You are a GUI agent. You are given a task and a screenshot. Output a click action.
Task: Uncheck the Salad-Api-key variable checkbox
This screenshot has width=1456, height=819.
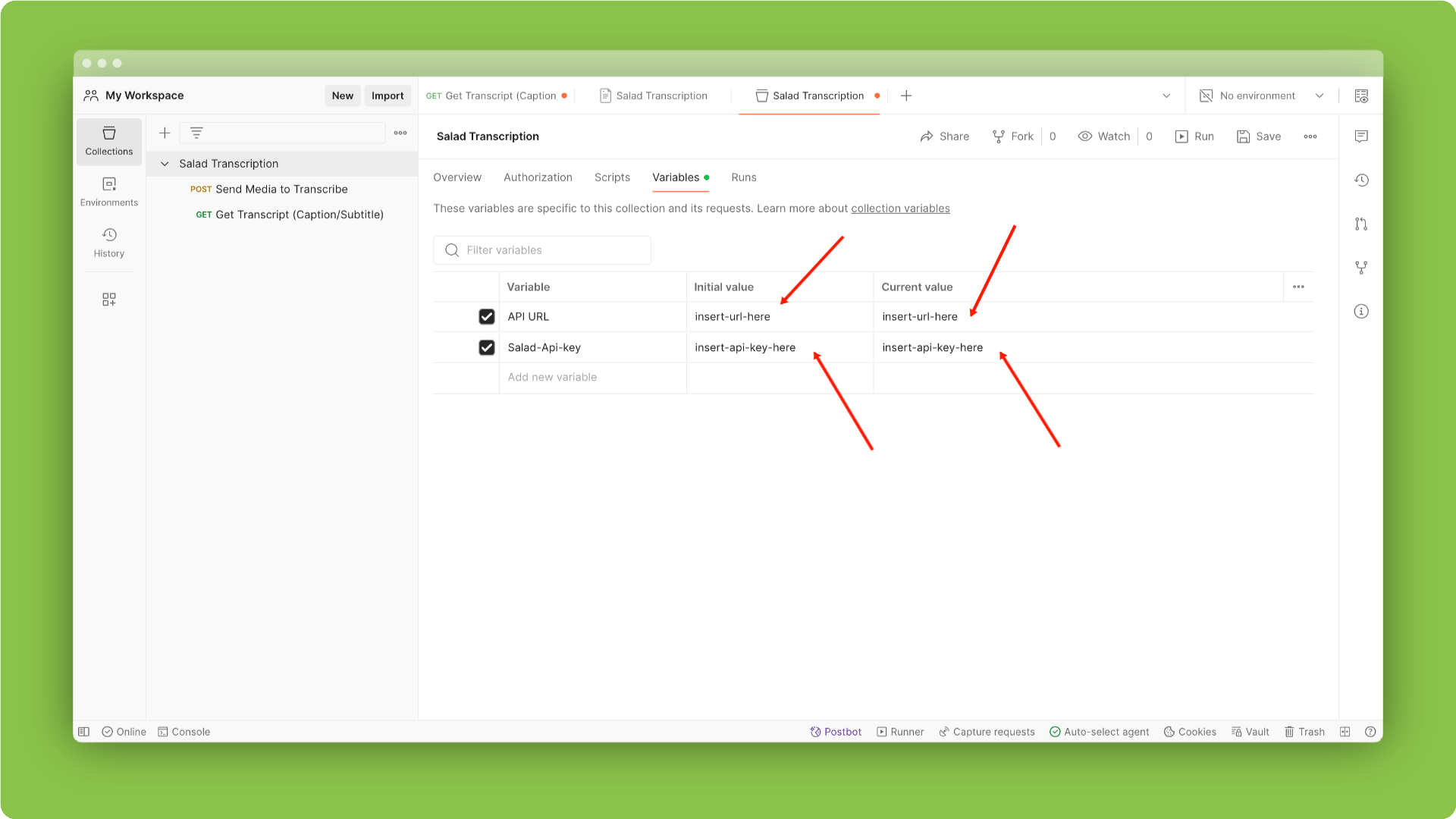487,347
